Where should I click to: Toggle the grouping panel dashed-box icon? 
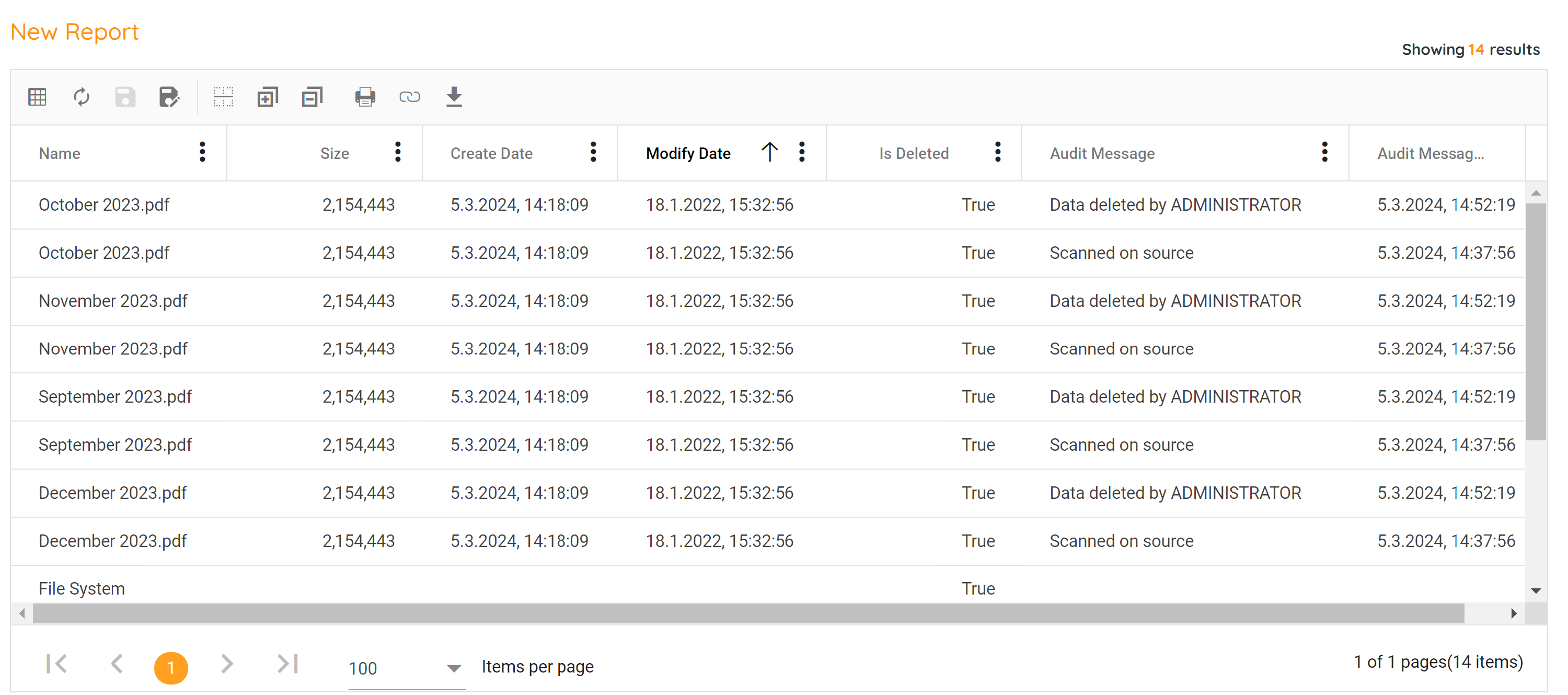[x=223, y=97]
